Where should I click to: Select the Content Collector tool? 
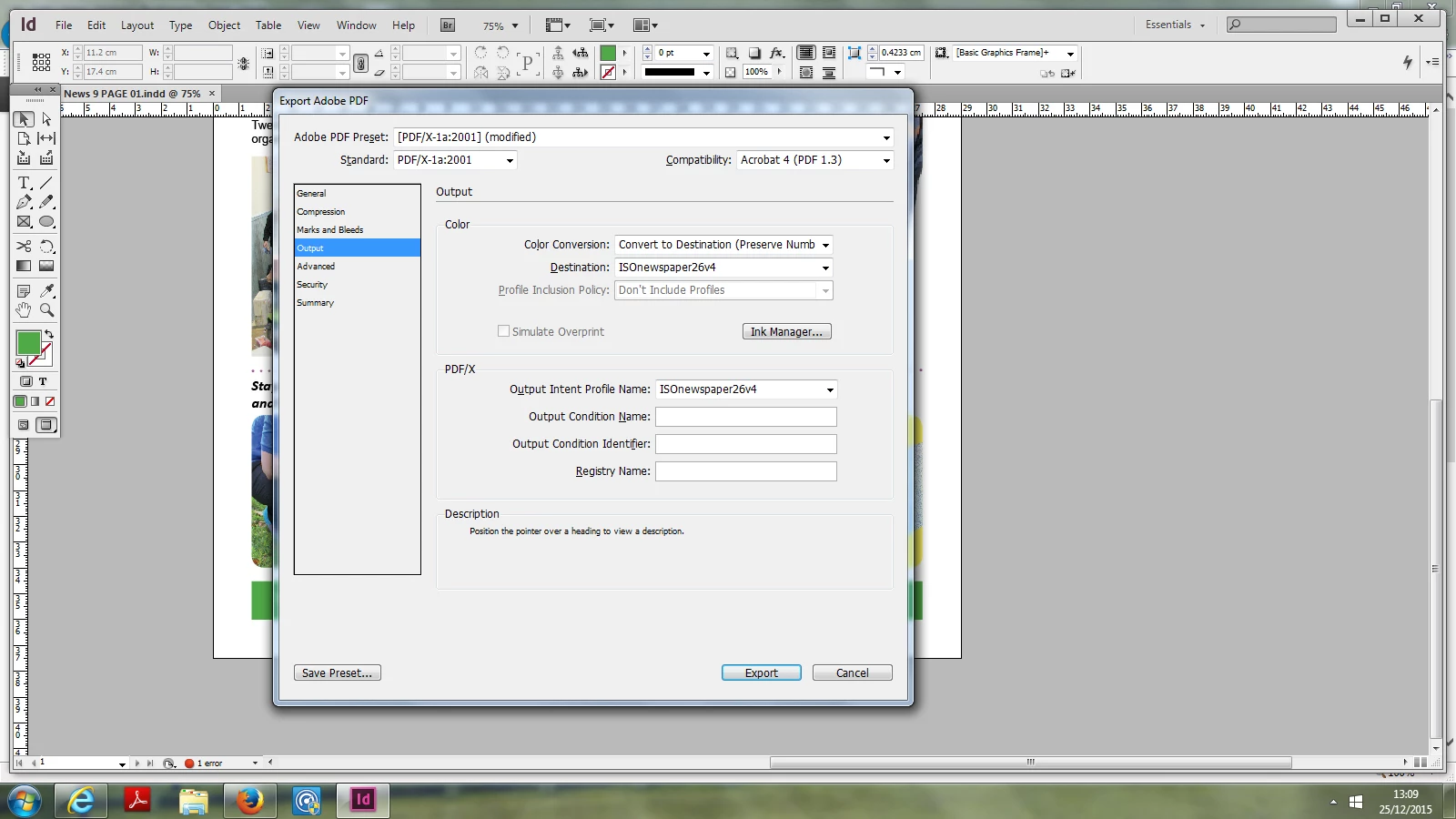point(25,157)
